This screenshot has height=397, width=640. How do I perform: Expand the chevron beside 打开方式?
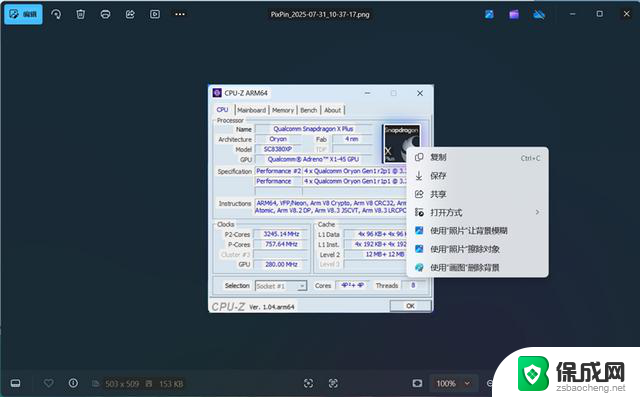537,212
